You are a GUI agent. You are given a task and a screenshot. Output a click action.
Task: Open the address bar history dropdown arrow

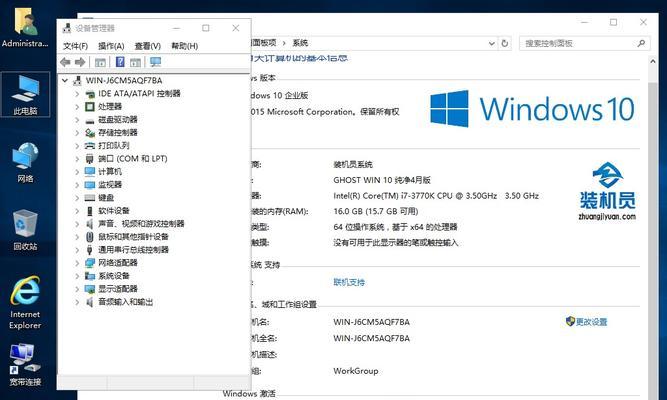coord(492,43)
